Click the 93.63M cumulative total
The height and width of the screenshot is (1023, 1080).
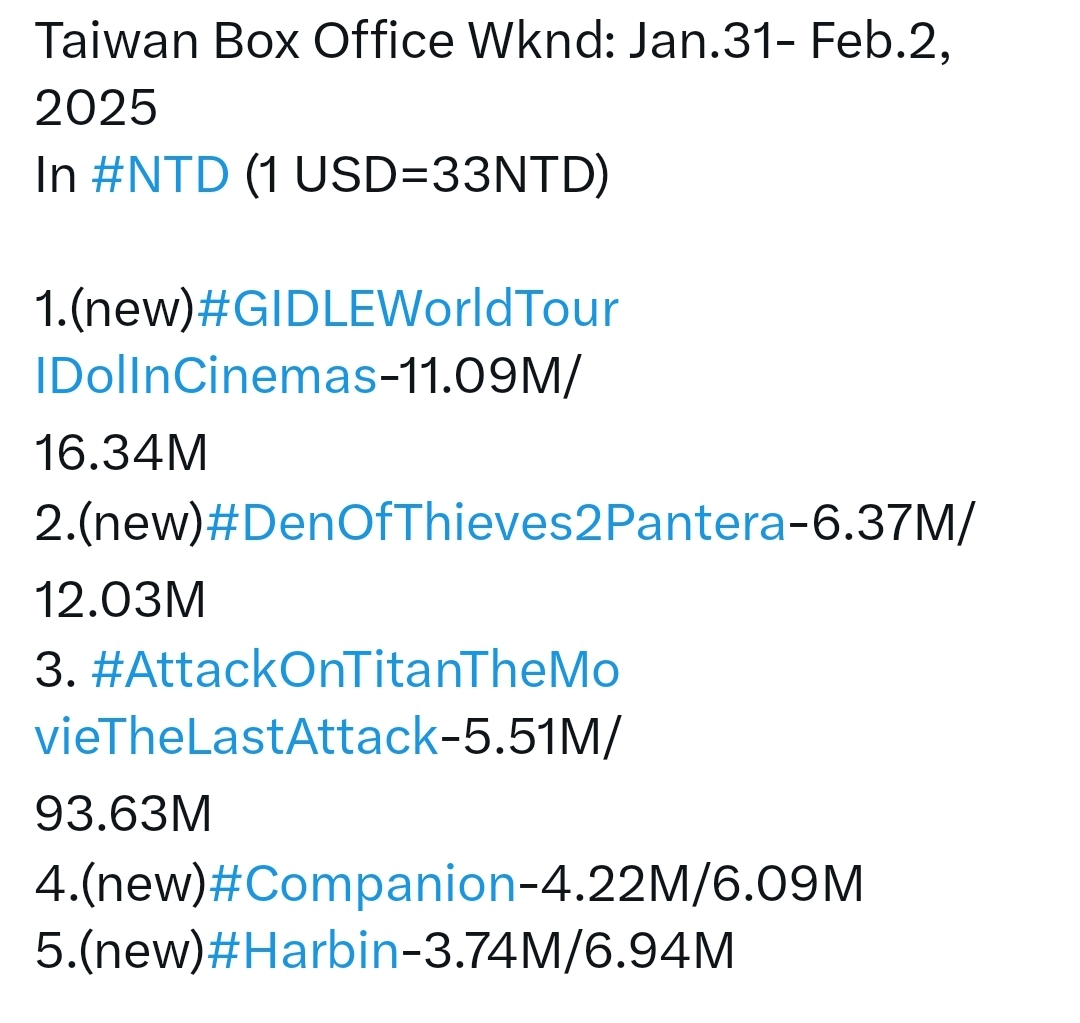(123, 815)
